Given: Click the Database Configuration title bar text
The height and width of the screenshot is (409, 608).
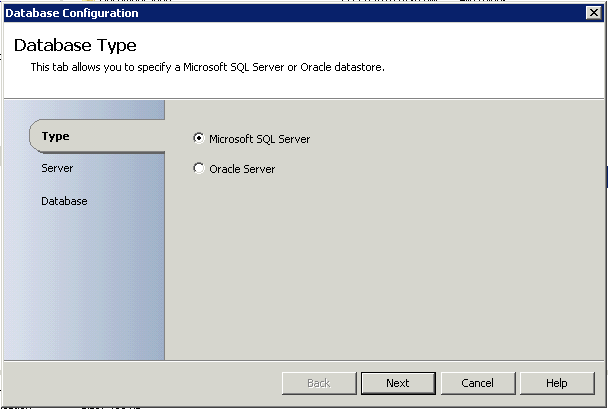Looking at the screenshot, I should 72,13.
